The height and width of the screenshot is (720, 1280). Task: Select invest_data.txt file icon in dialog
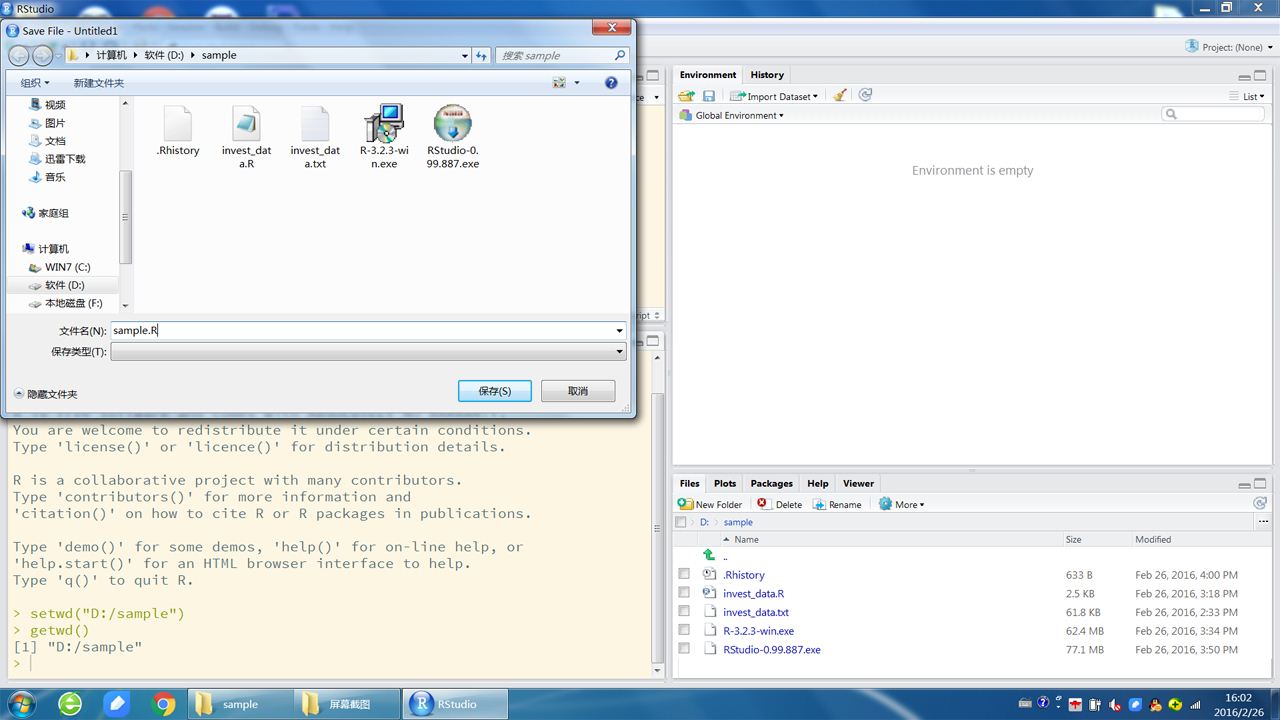tap(315, 124)
